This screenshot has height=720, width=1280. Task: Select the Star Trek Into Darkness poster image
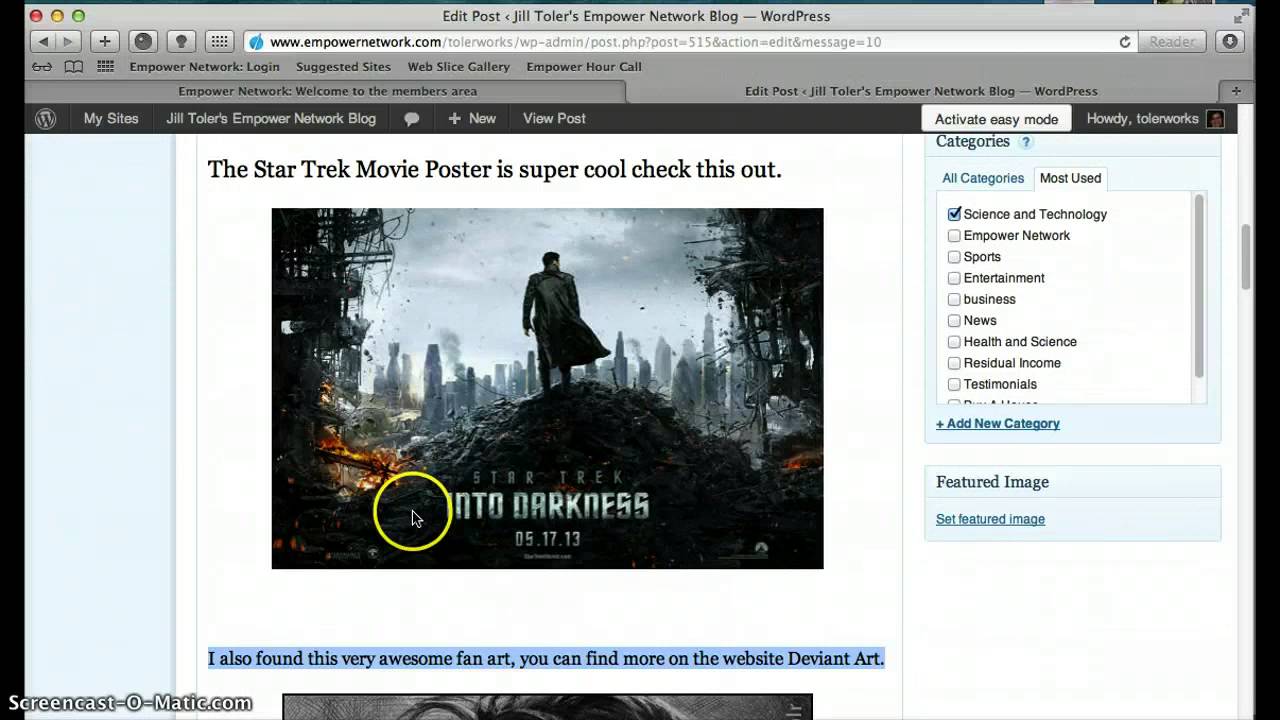547,388
